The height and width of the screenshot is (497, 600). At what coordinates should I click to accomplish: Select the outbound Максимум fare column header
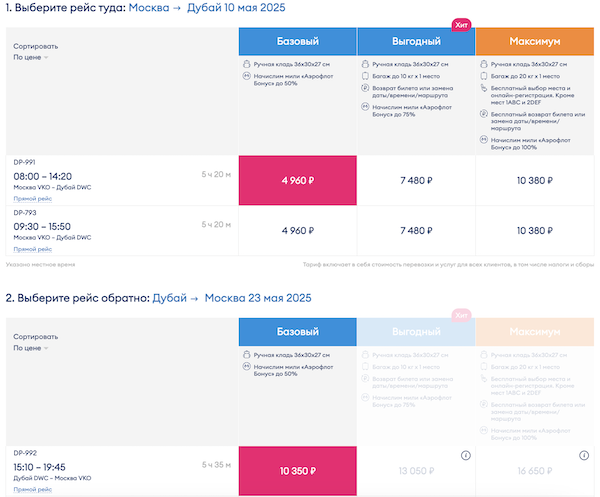535,41
